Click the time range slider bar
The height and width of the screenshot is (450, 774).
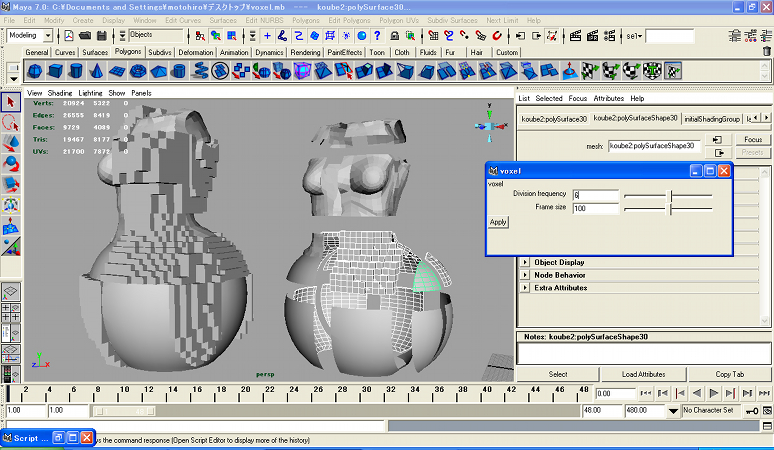click(x=124, y=411)
